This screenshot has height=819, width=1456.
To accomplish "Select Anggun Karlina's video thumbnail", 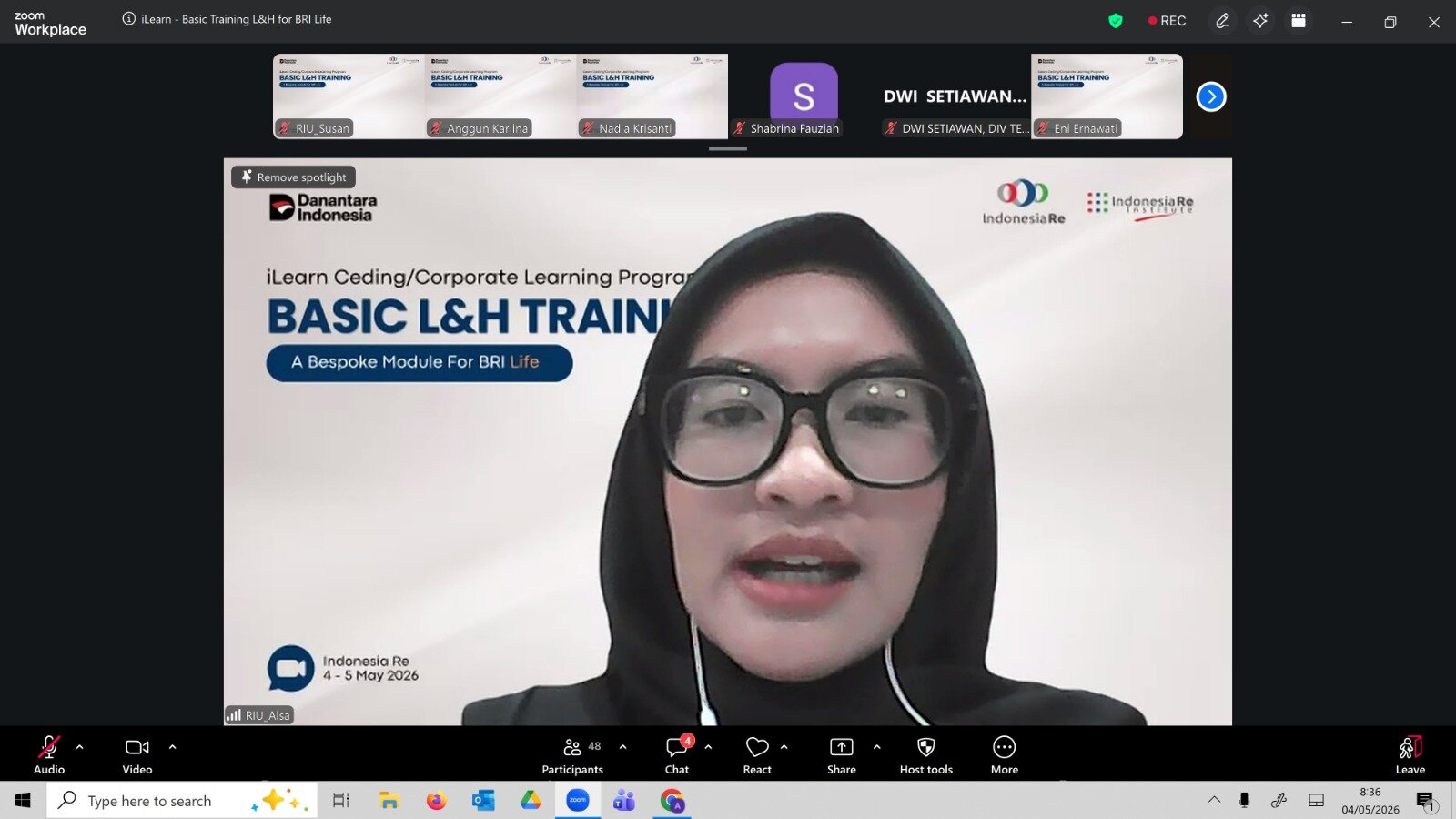I will coord(500,96).
